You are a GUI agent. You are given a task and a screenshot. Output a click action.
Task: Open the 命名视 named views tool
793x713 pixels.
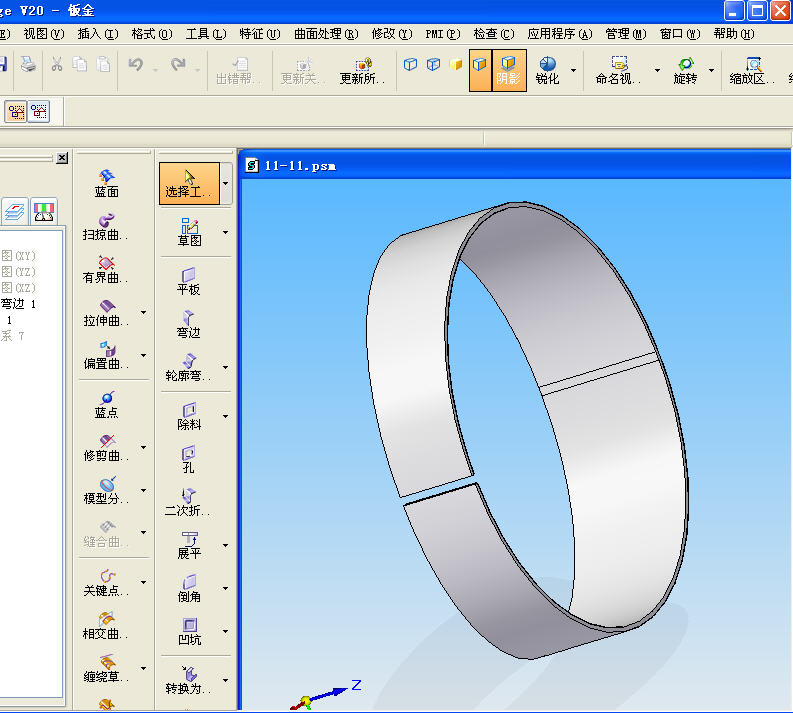click(618, 70)
